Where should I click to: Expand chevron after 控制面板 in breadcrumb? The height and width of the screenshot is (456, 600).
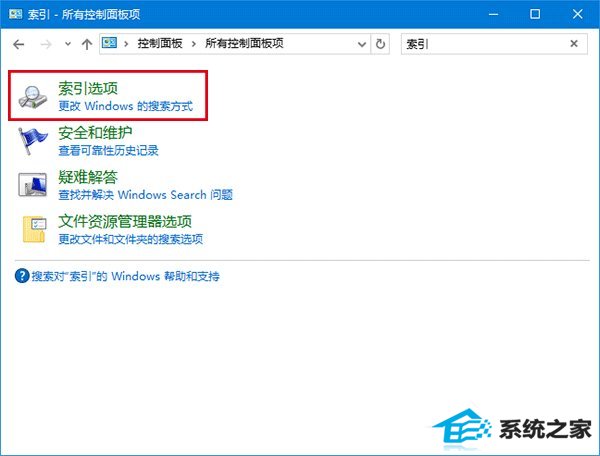[x=194, y=44]
